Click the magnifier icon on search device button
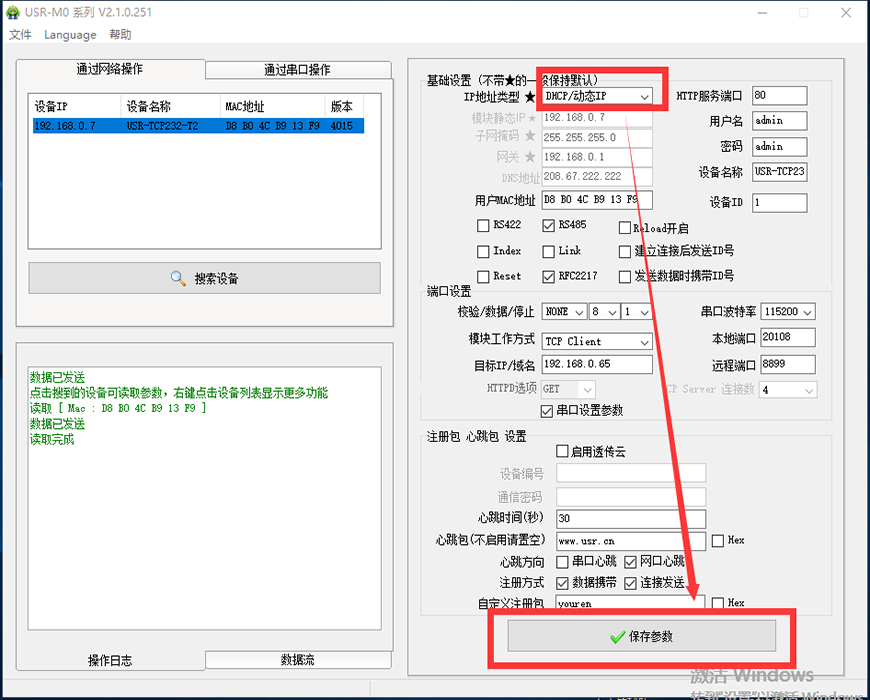Viewport: 870px width, 700px height. click(x=178, y=278)
